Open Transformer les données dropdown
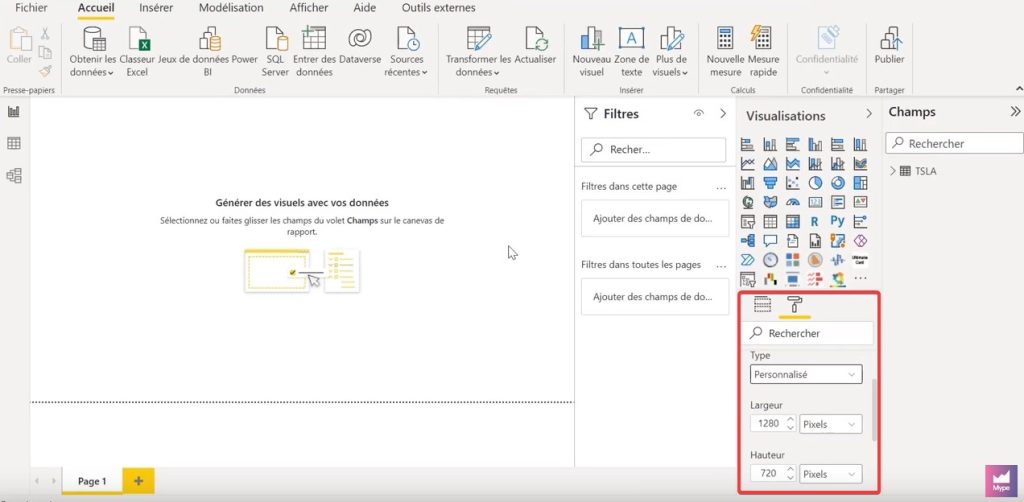Screen dimensions: 1024x502 pyautogui.click(x=478, y=53)
